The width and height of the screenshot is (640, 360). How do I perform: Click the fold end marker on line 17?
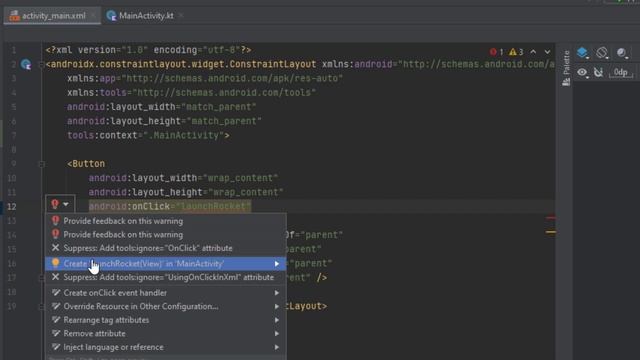[41, 278]
